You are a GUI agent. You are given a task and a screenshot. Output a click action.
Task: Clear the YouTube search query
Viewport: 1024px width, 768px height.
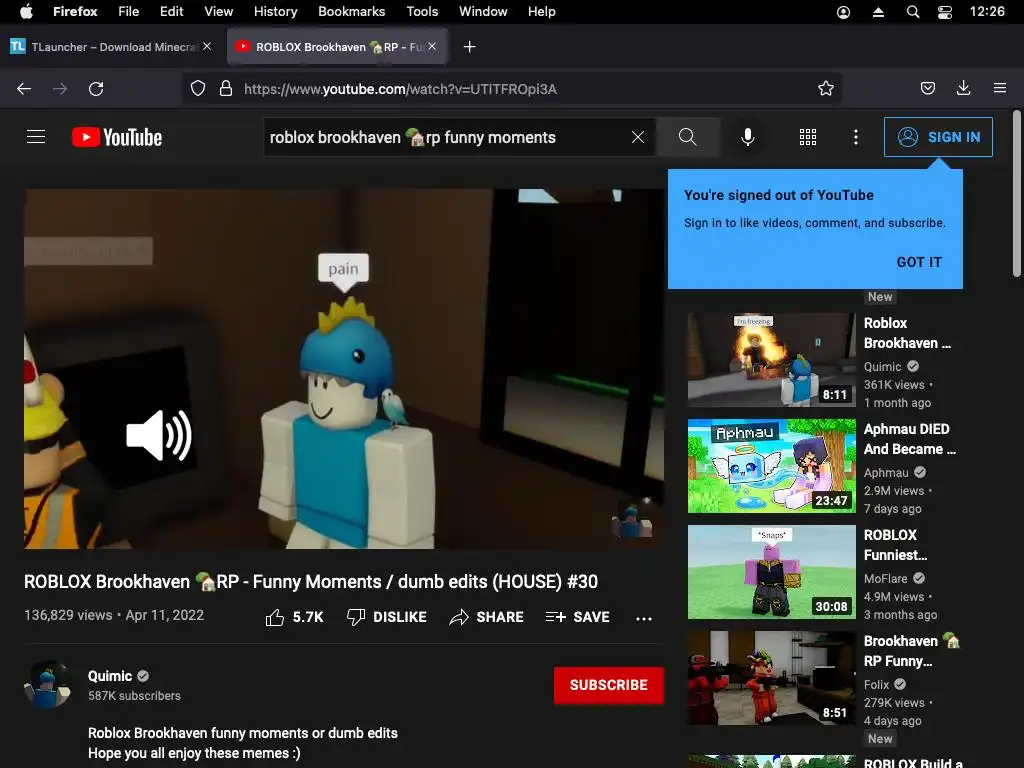[638, 137]
